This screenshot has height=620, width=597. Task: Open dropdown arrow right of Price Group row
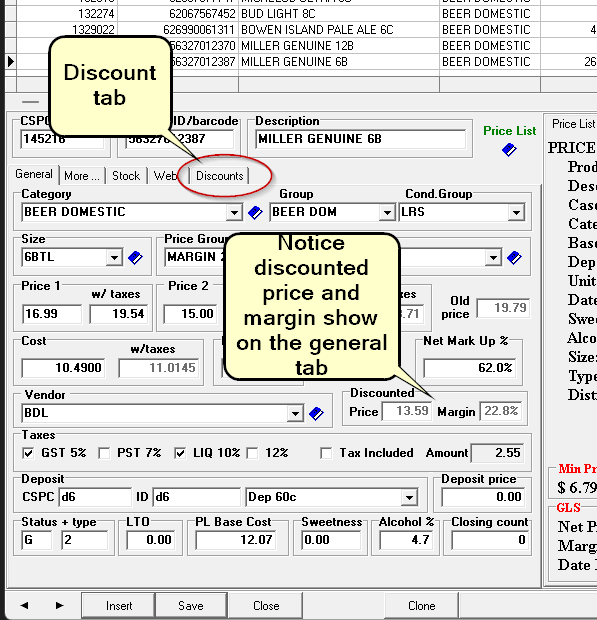tap(493, 258)
